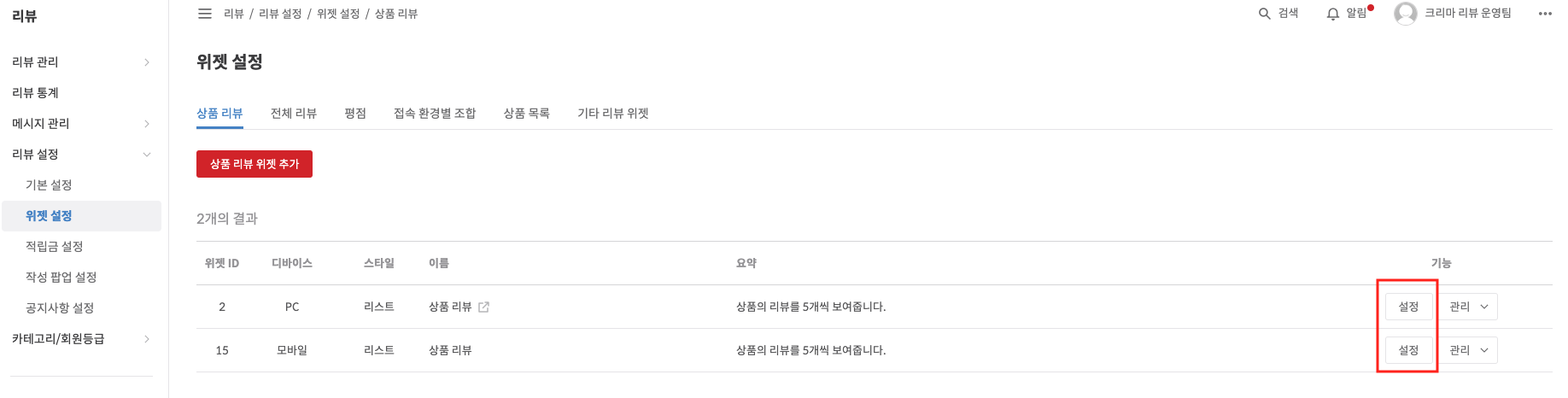The image size is (1568, 398).
Task: Open 적립금 설정 in the sidebar
Action: point(55,247)
